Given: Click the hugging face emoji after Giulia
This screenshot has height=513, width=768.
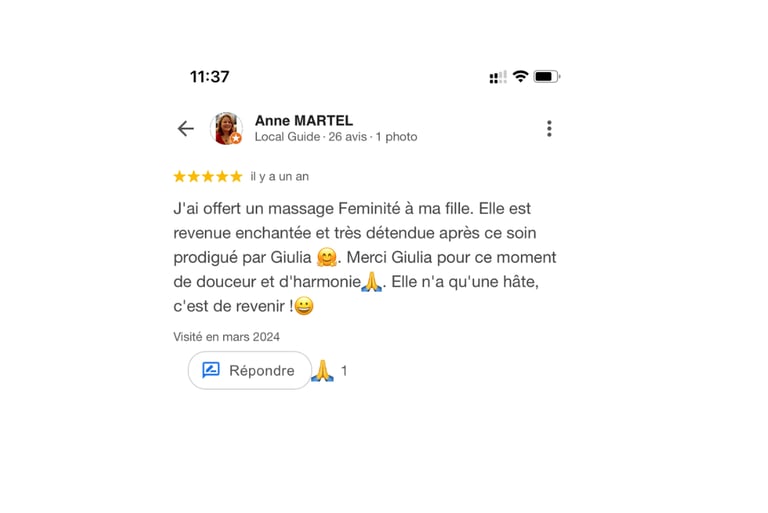Looking at the screenshot, I should point(327,257).
